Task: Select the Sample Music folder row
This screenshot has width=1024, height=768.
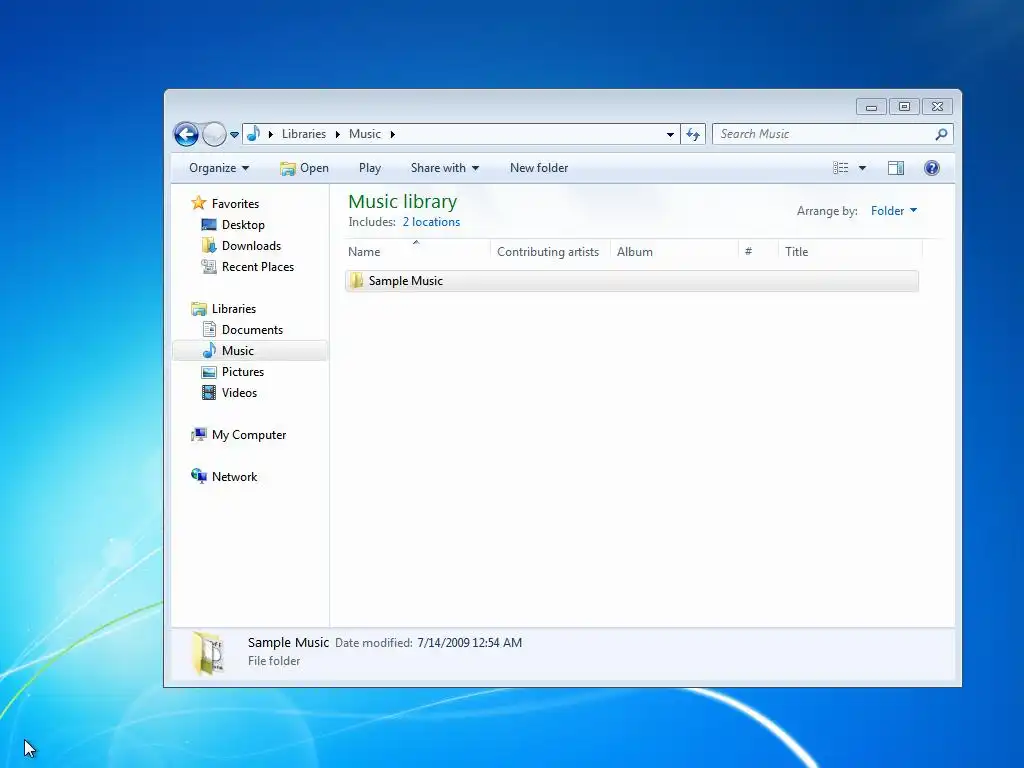Action: (632, 281)
